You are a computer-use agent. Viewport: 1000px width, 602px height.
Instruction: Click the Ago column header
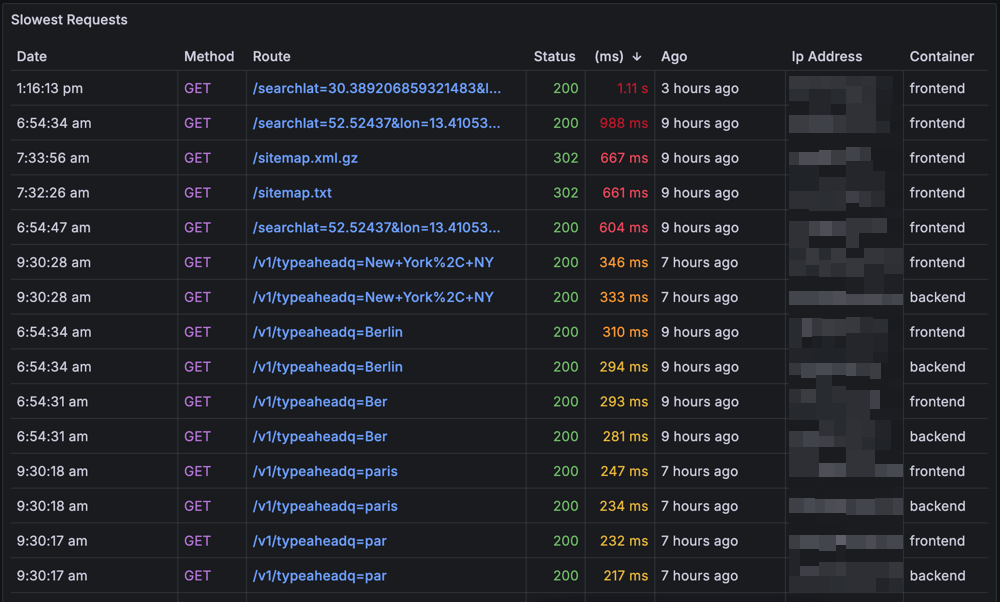pos(674,57)
